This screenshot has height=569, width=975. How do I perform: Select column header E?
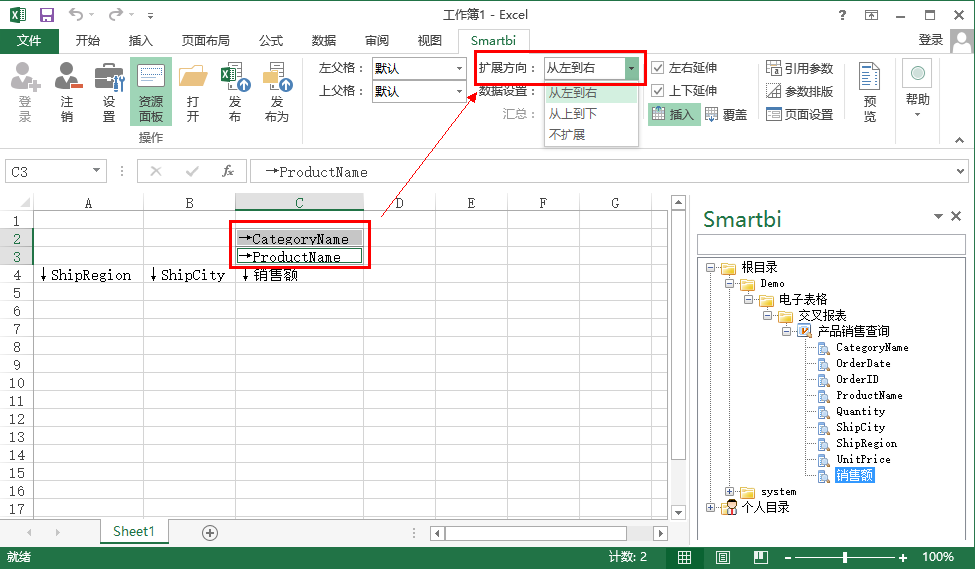click(471, 203)
